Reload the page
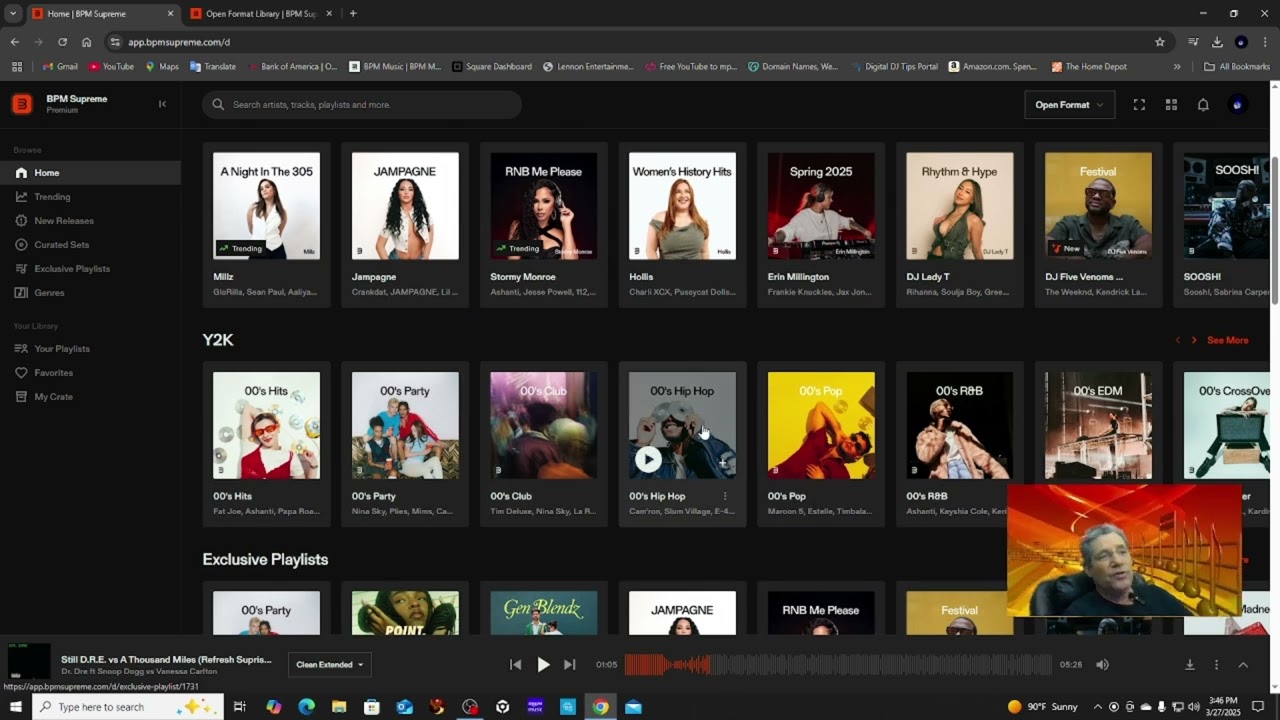This screenshot has height=720, width=1280. 62,42
